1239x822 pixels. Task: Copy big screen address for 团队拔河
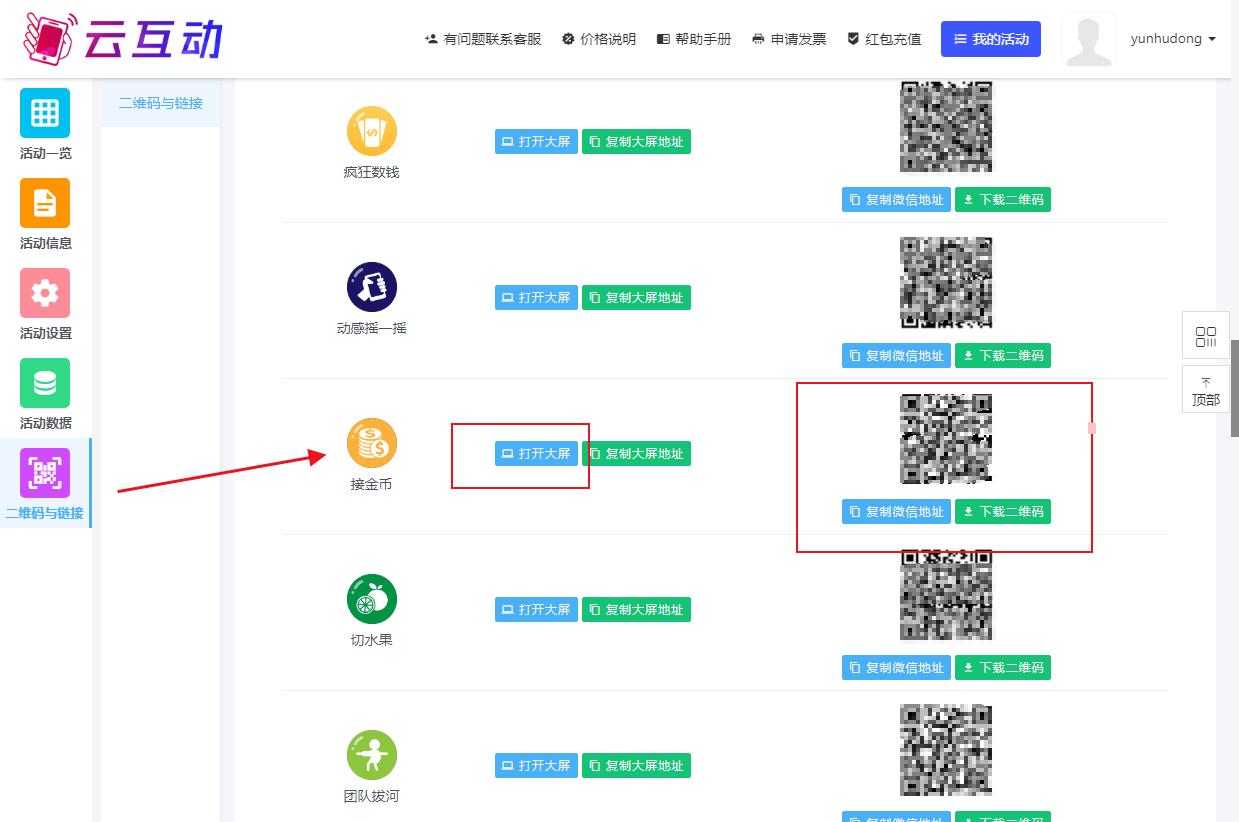[636, 766]
